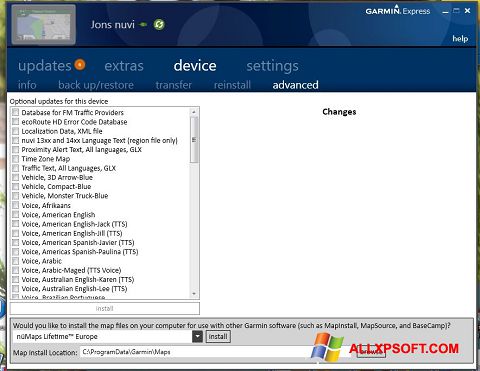Check Voice, Australian English-Lee (TTS)
Viewport: 480px width, 371px height.
[16, 288]
